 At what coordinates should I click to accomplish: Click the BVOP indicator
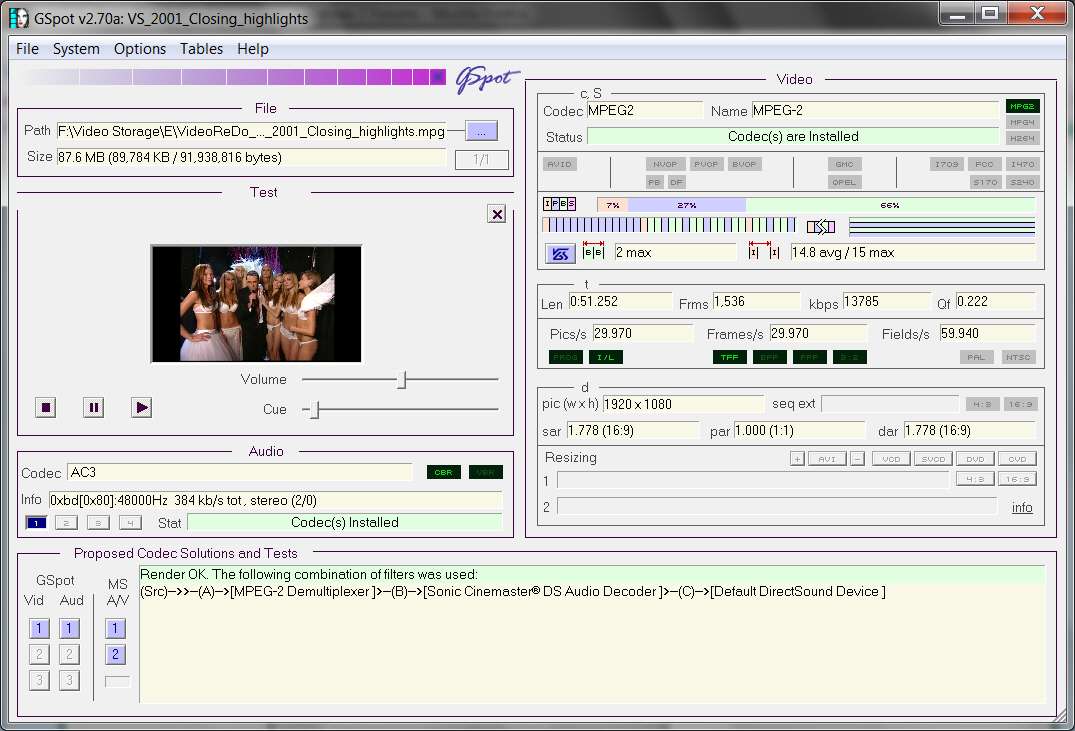pos(745,165)
